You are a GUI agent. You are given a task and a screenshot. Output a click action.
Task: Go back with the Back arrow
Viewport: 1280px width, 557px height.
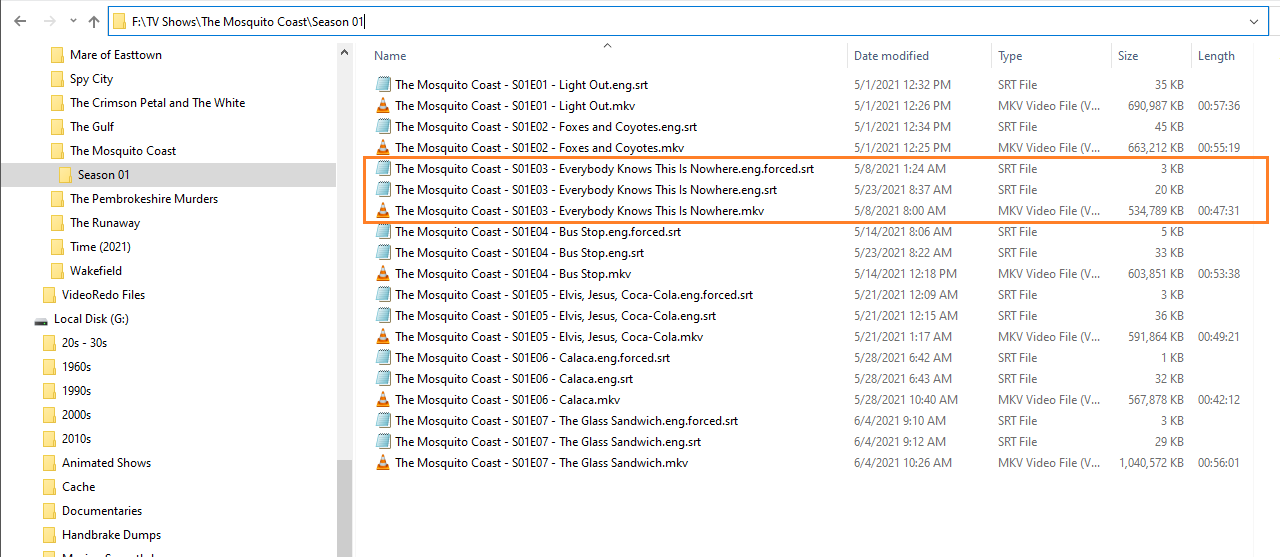click(20, 21)
